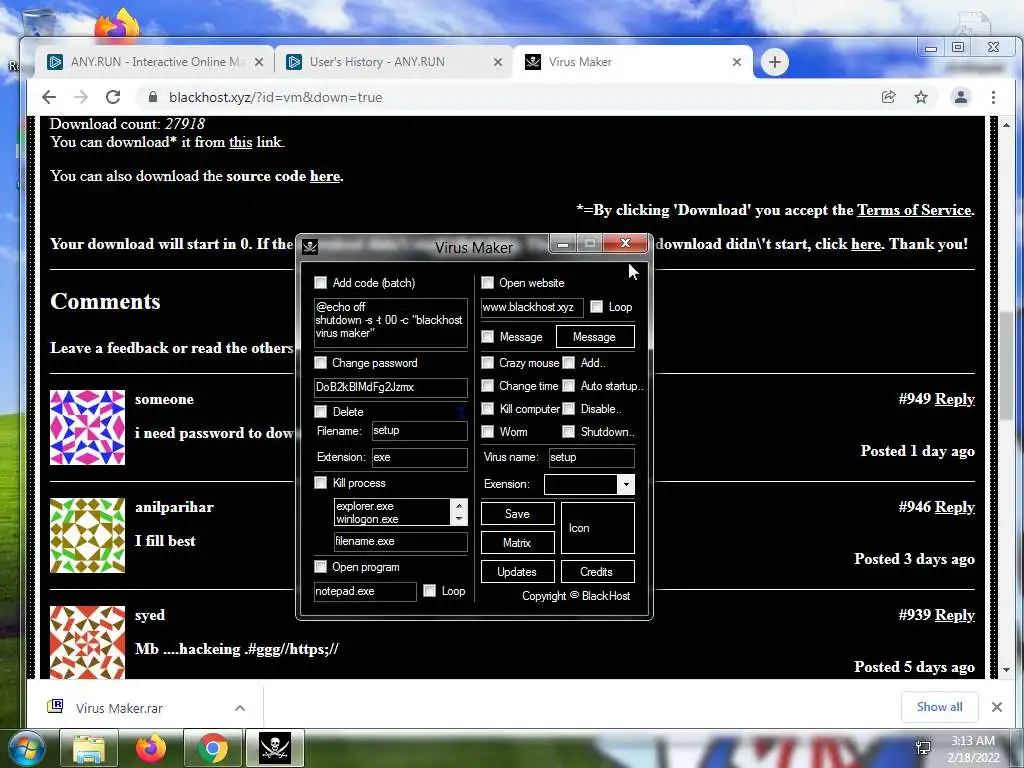Open the Exension dropdown arrow
Screen dimensions: 1024x768
(x=626, y=484)
